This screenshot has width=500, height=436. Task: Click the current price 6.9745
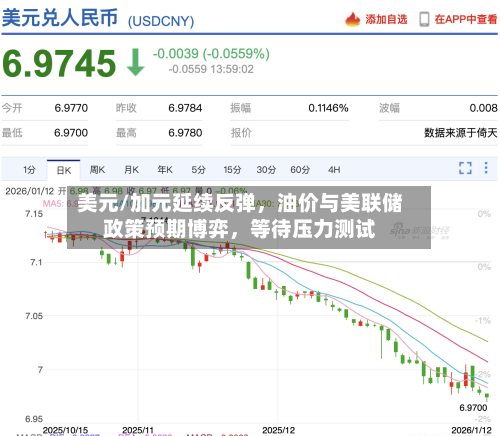point(59,63)
